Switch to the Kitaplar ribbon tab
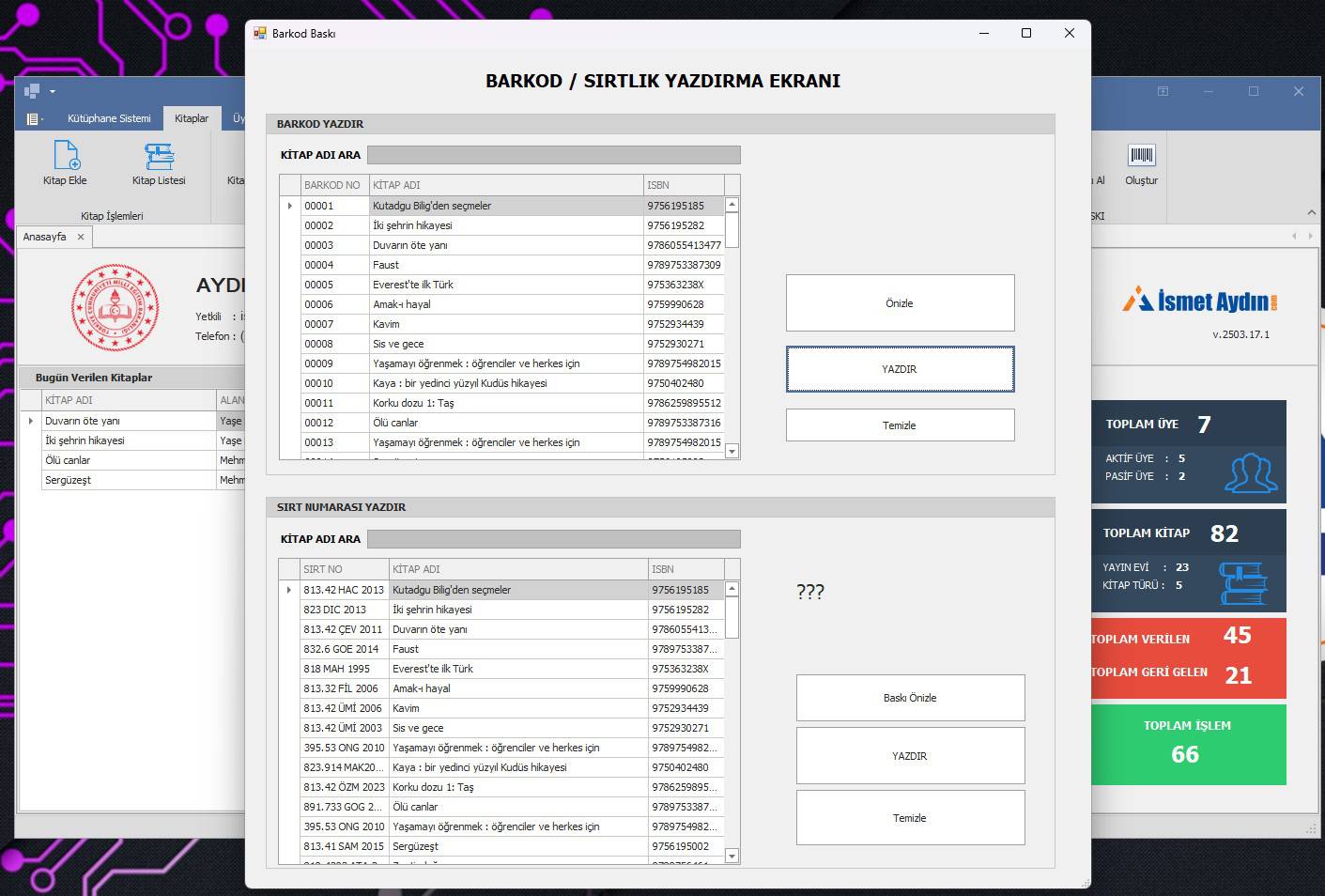 click(192, 118)
